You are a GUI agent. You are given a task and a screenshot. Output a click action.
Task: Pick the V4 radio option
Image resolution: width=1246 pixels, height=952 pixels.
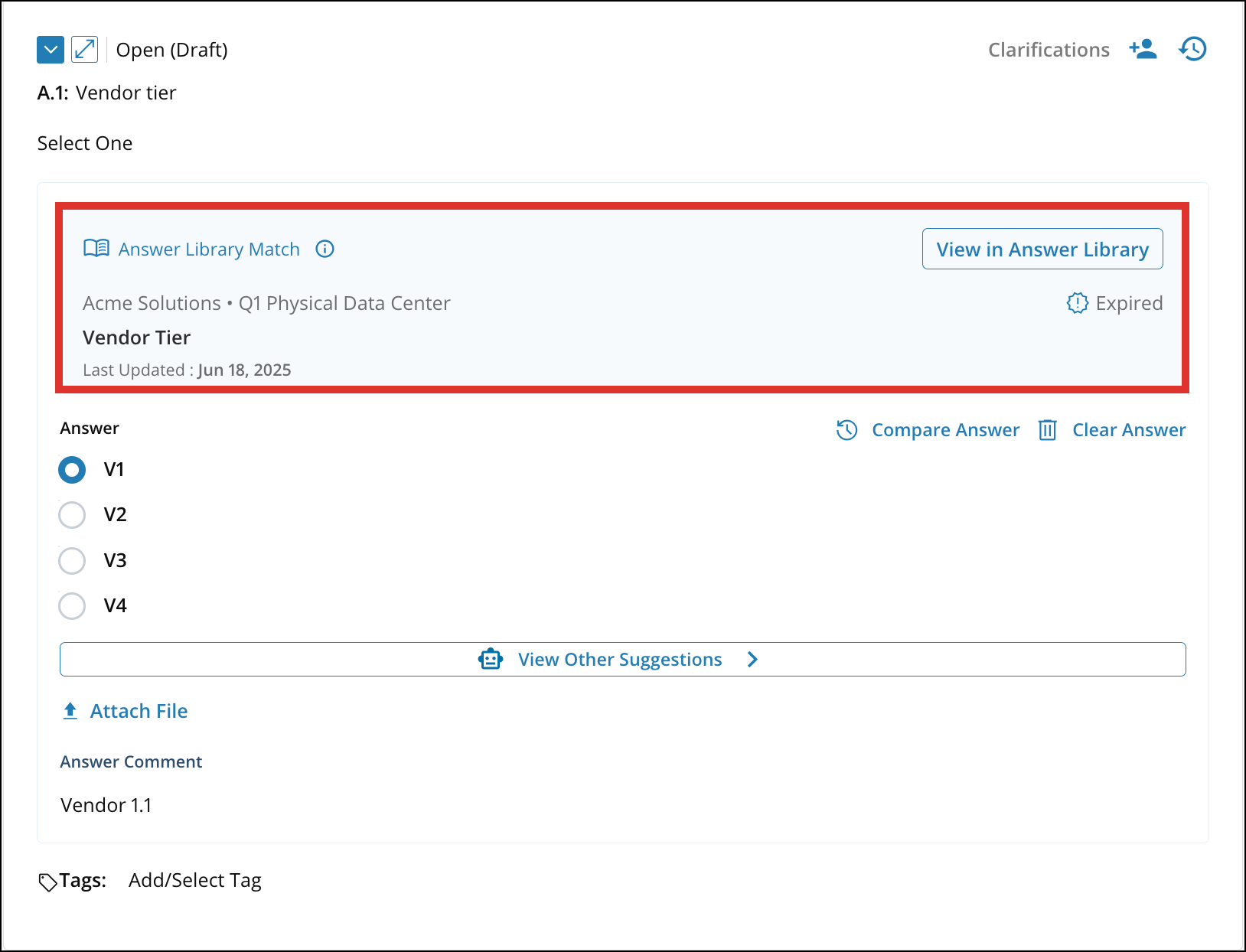point(72,606)
